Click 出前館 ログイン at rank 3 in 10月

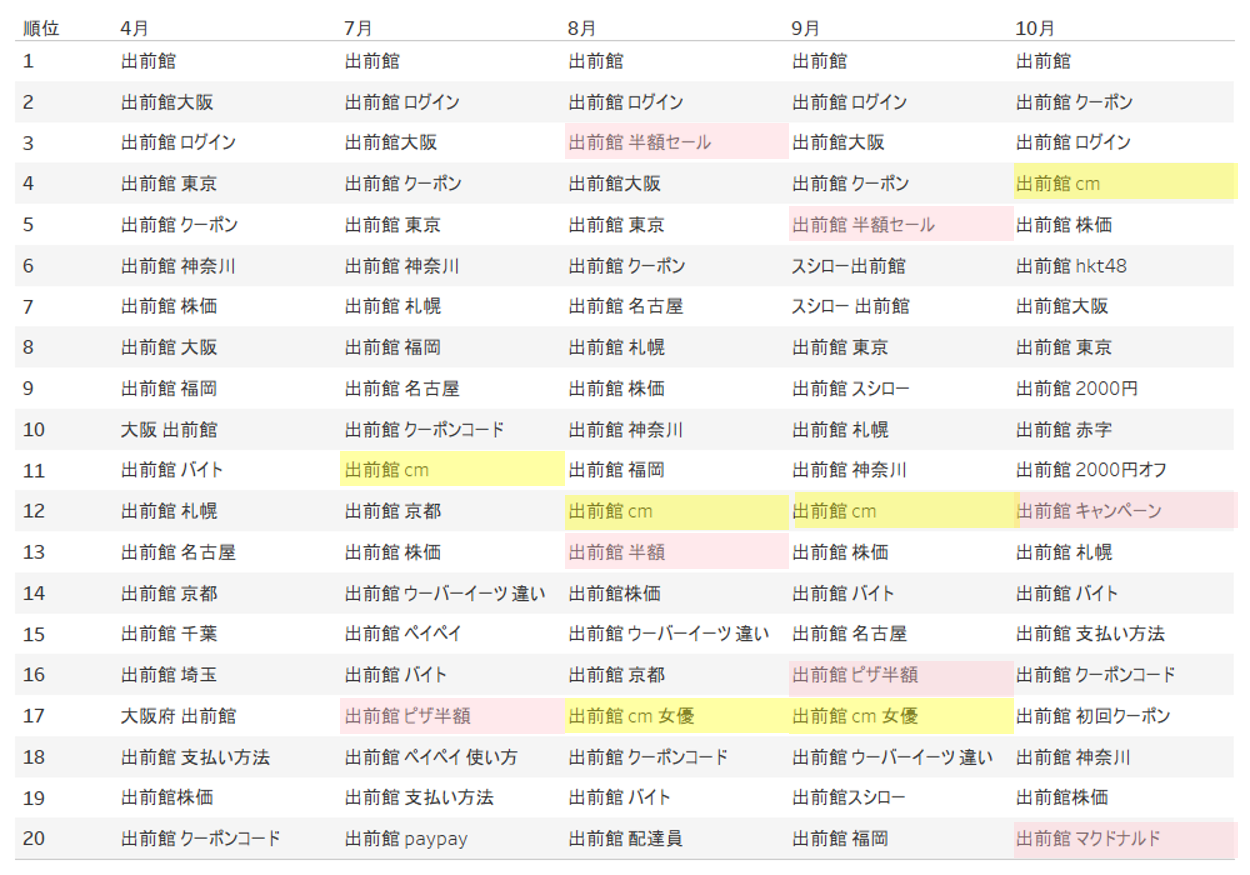pyautogui.click(x=1074, y=142)
